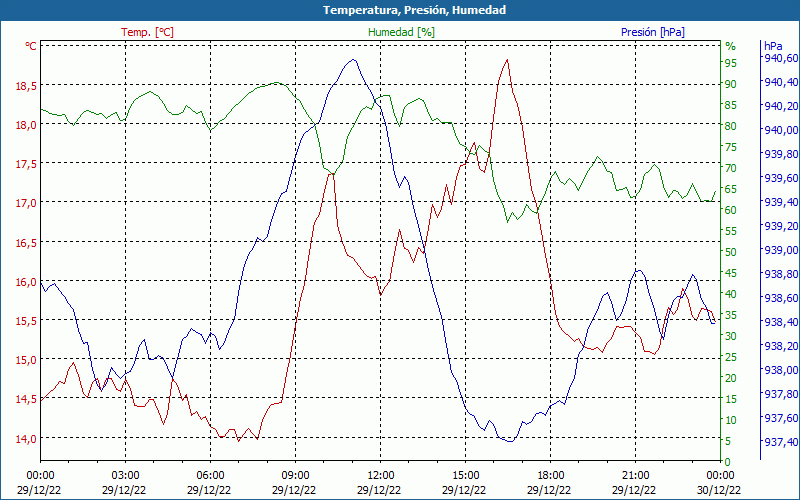Click the '20' humidity axis value
The width and height of the screenshot is (800, 500).
pos(731,378)
